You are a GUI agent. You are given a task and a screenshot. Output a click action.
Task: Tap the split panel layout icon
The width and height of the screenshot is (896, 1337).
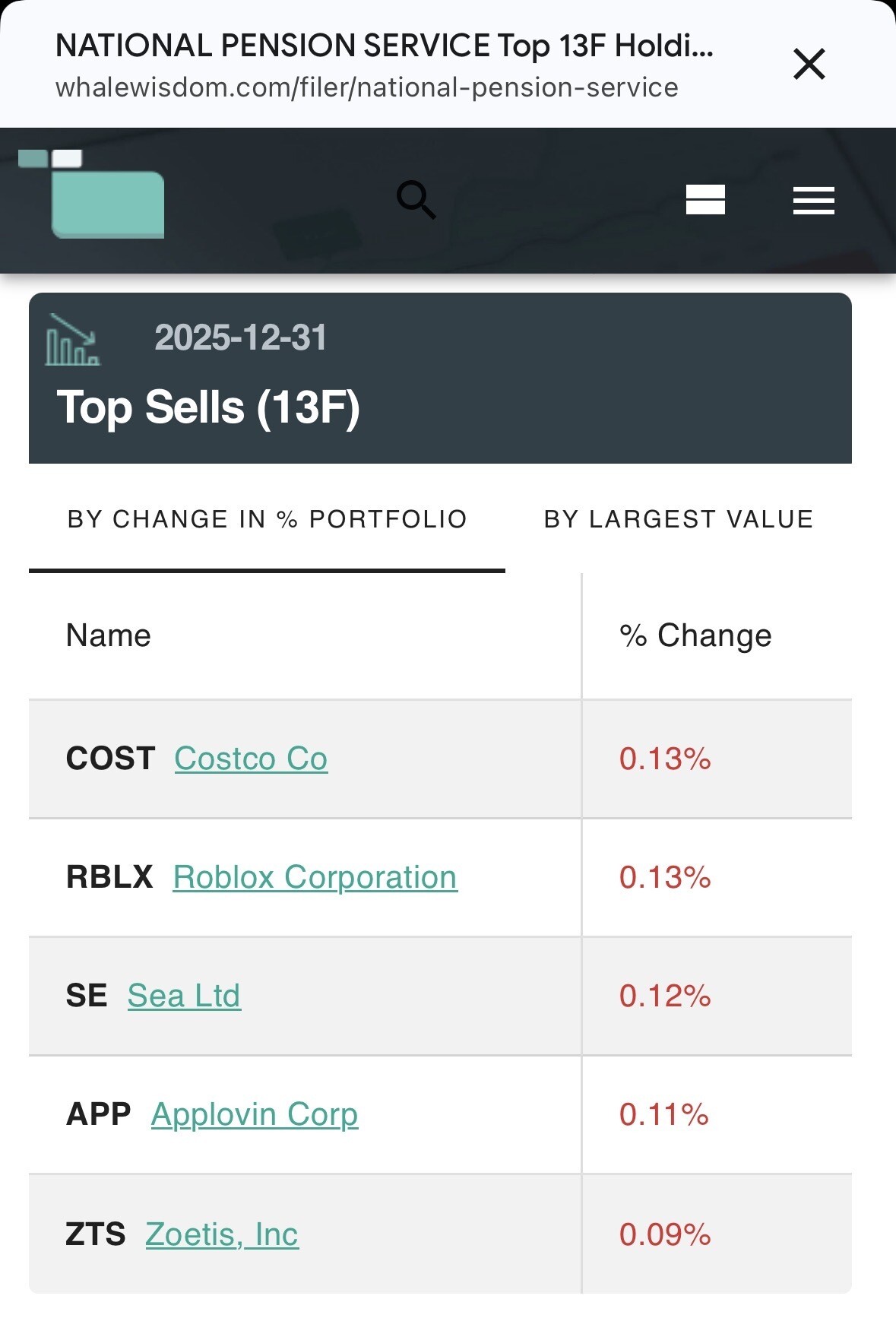point(704,200)
